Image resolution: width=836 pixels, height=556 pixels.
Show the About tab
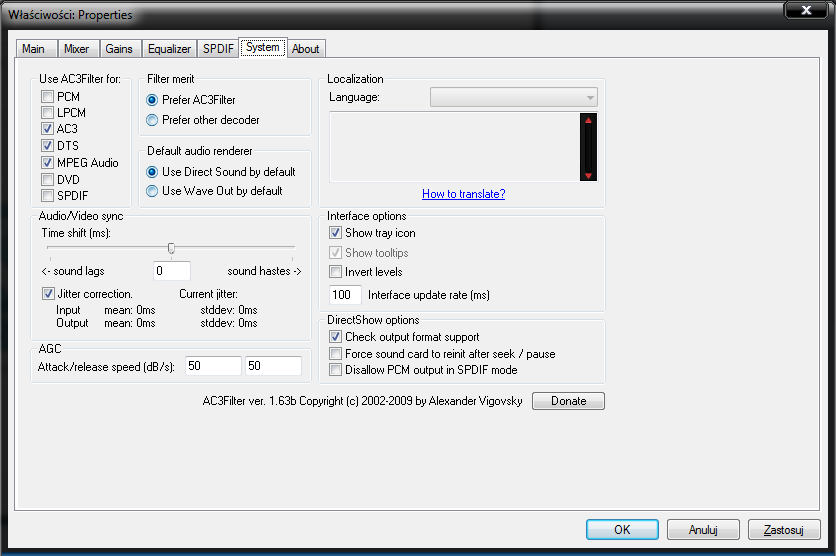(x=306, y=49)
